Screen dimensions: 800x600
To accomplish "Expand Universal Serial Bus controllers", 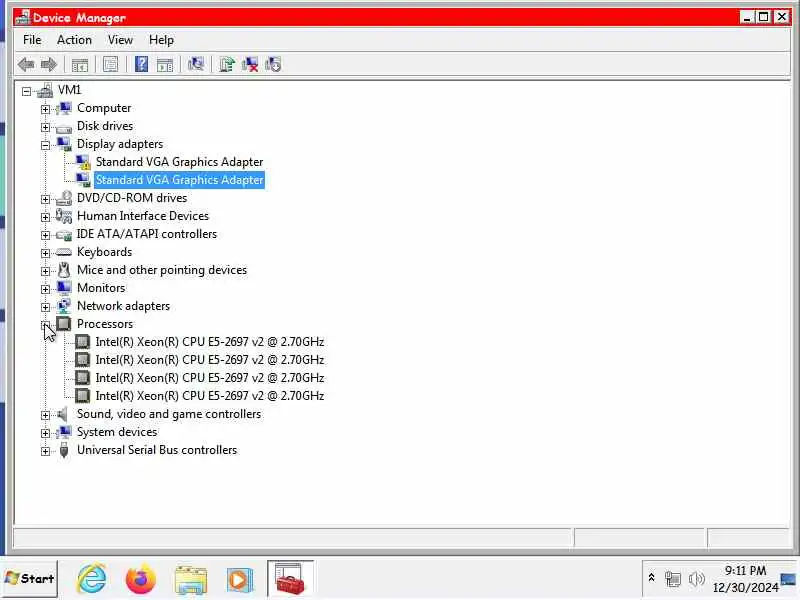I will tap(45, 451).
